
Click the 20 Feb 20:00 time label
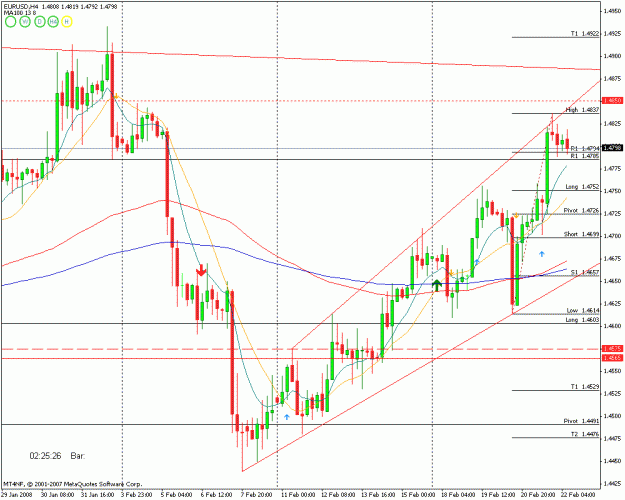538,495
